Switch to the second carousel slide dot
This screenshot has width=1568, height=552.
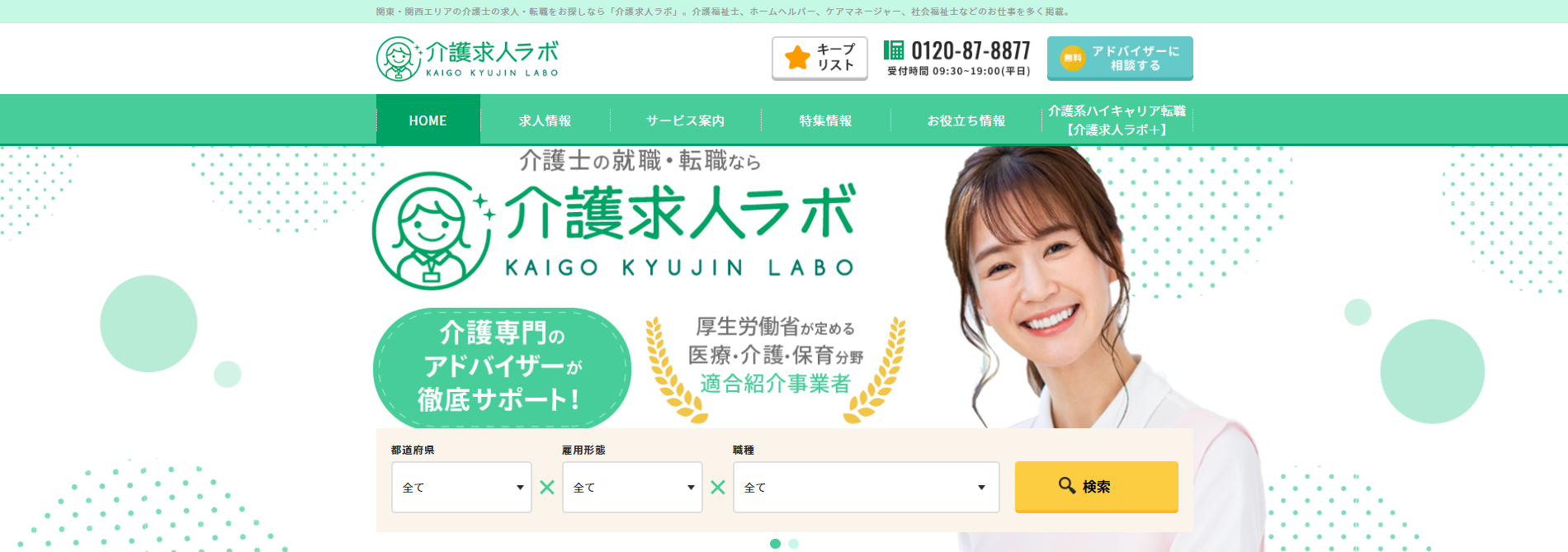pos(793,543)
